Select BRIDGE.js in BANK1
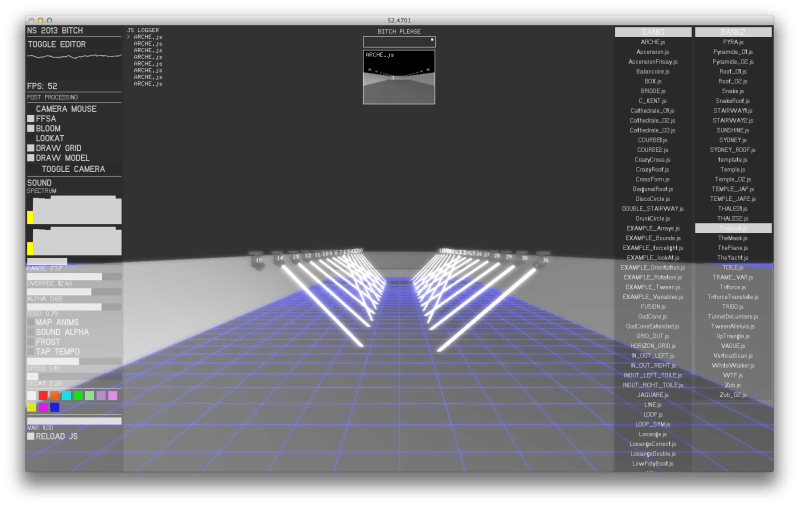The width and height of the screenshot is (799, 507). tap(653, 91)
